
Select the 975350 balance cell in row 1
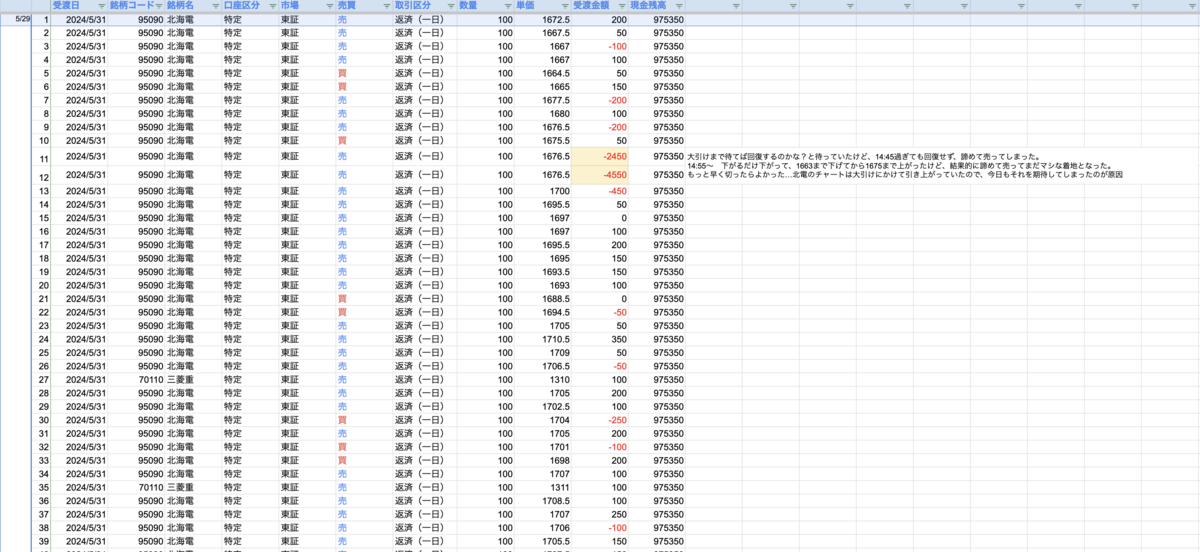tap(657, 20)
